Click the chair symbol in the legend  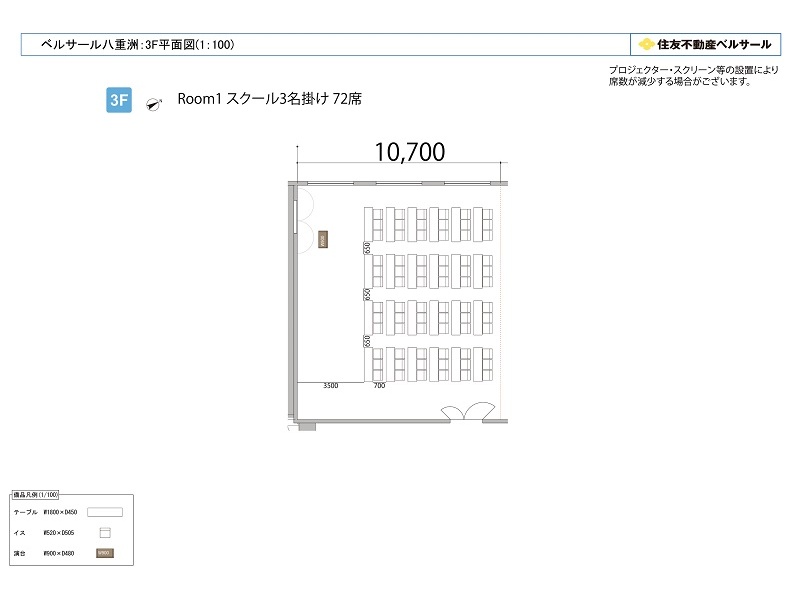105,533
